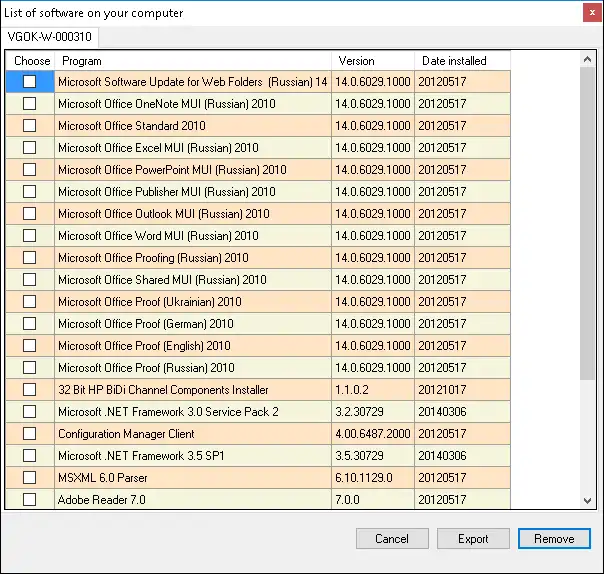The height and width of the screenshot is (574, 604).
Task: Click version '1.1.0.2' cell
Action: point(373,389)
